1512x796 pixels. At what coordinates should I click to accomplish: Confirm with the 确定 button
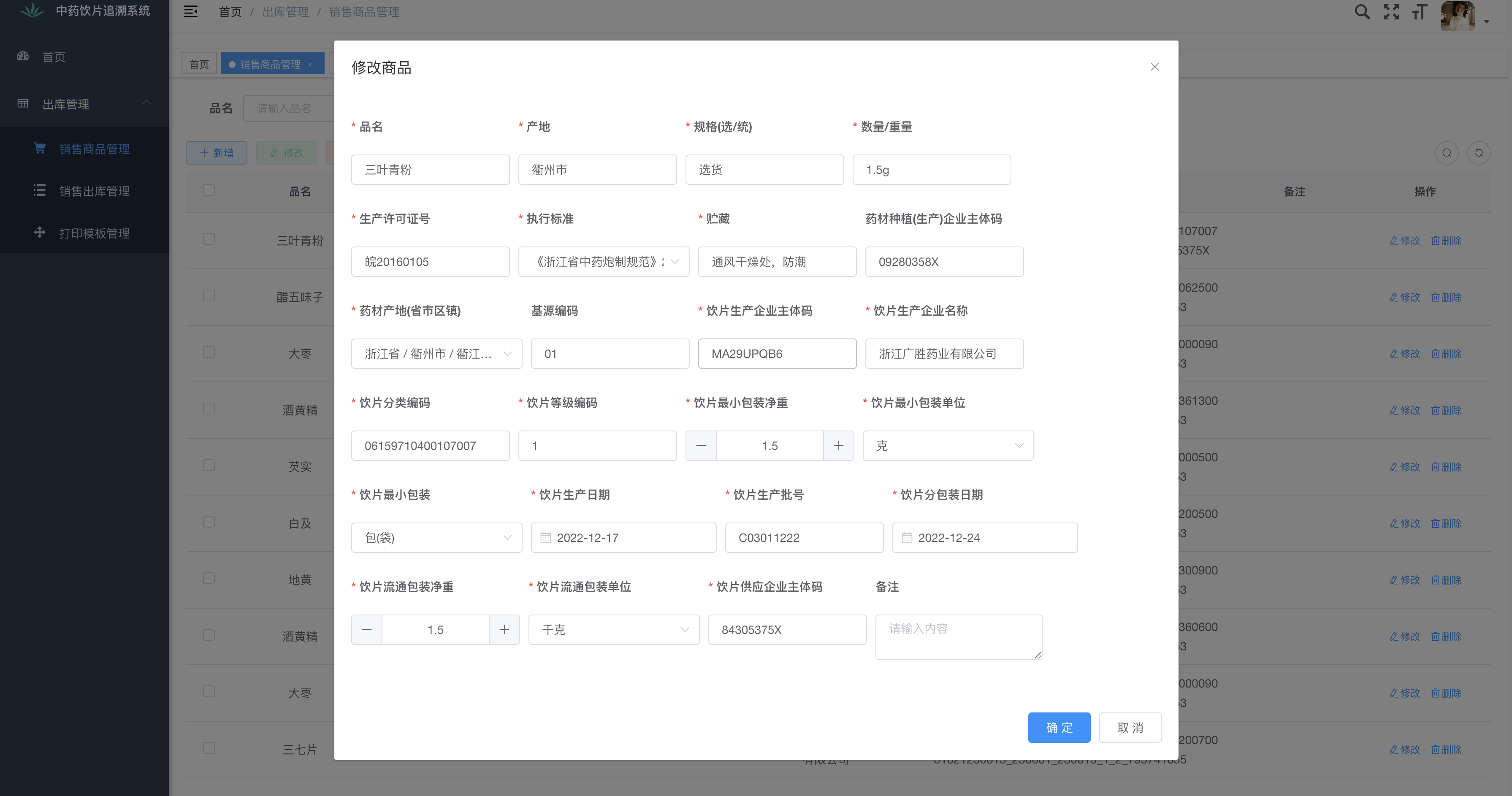(x=1059, y=727)
